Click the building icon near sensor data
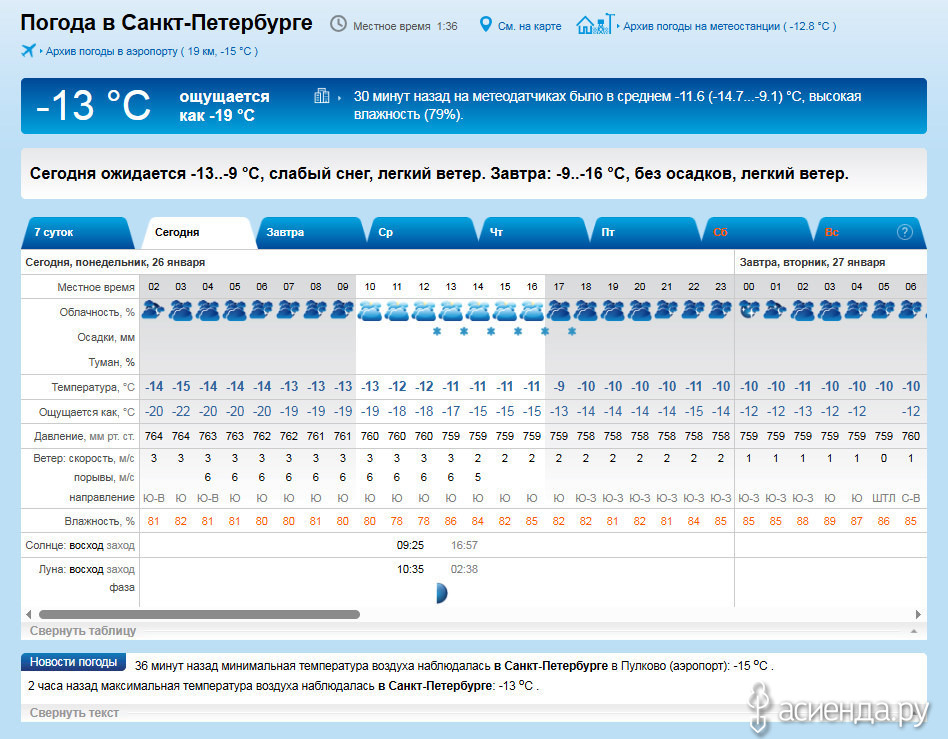This screenshot has width=948, height=739. coord(322,96)
